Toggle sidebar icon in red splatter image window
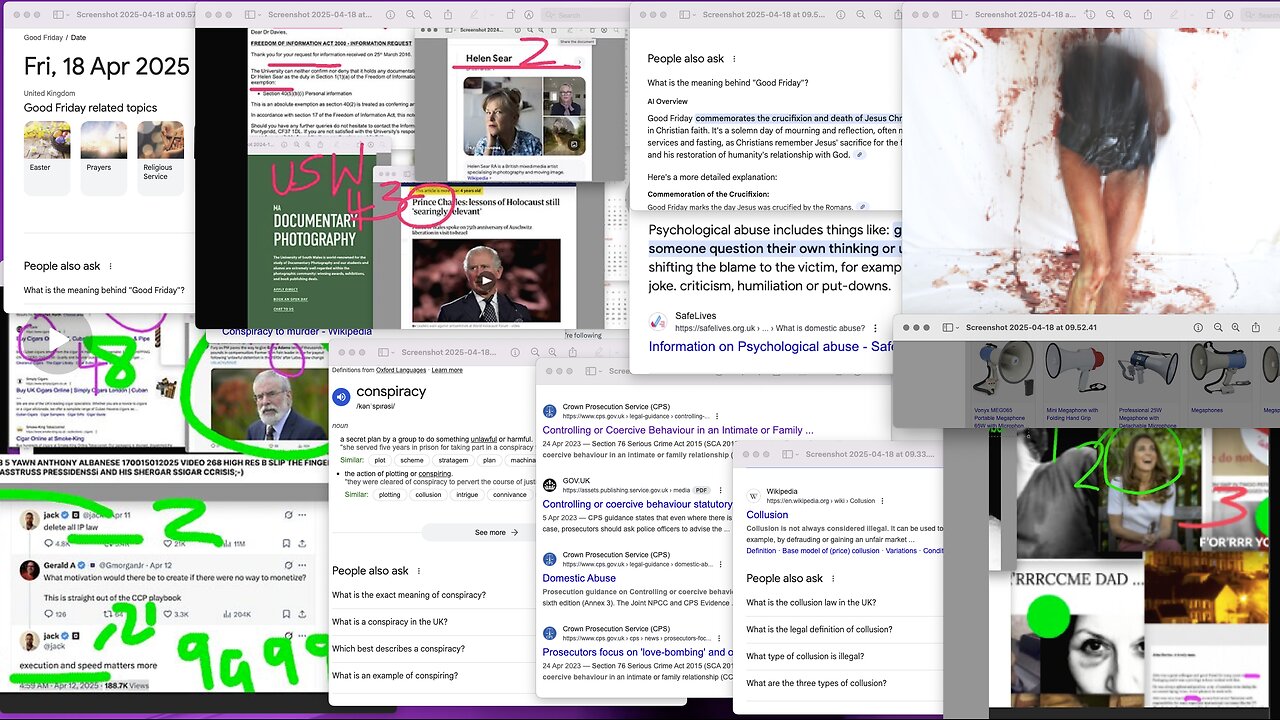Screen dimensions: 1280x720 pos(957,15)
